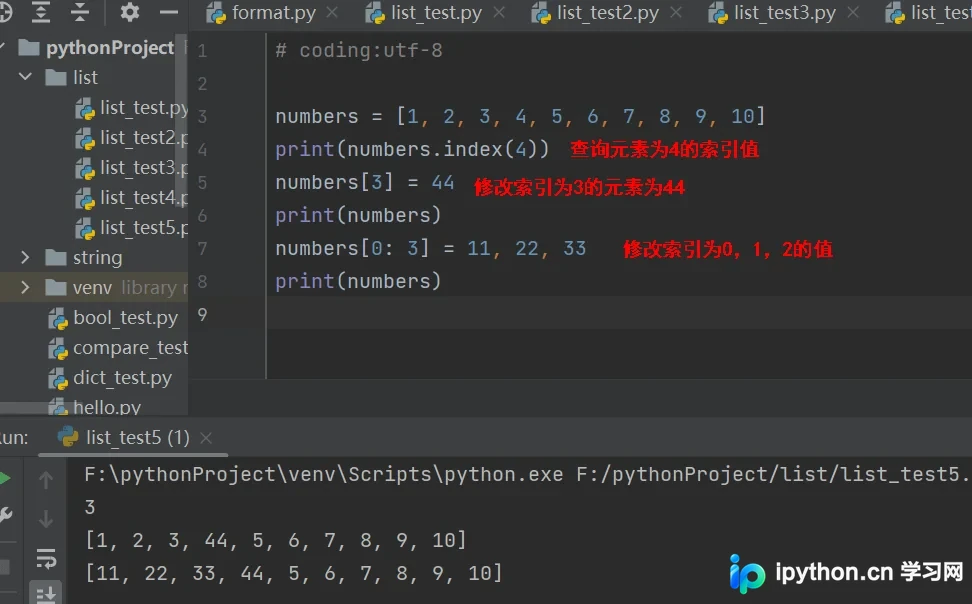Click the 'print(numbers.index(4))' code line
The image size is (972, 604).
[x=412, y=149]
